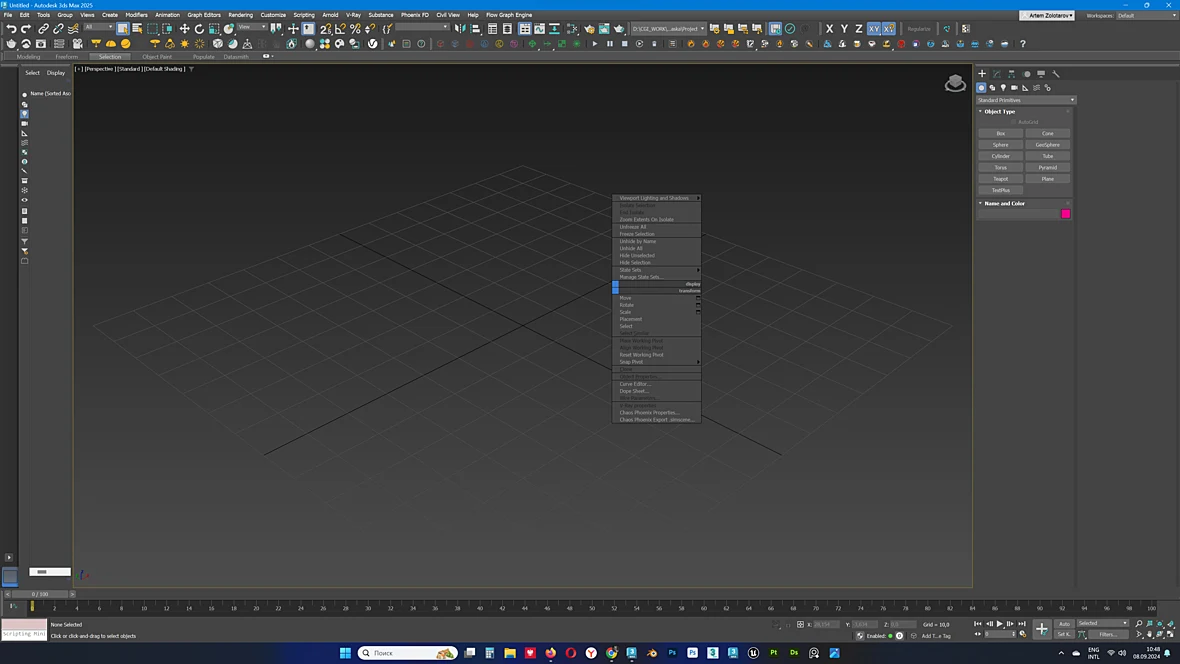Restrict transform to Z axis

pos(859,29)
